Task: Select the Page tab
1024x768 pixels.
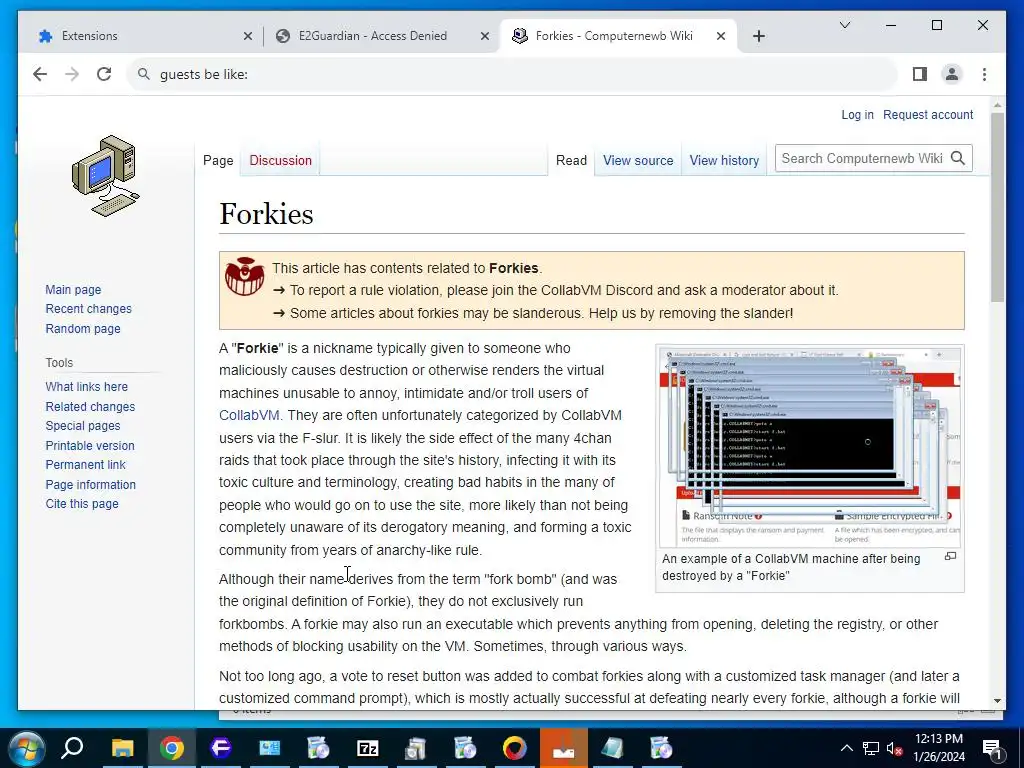Action: [218, 161]
